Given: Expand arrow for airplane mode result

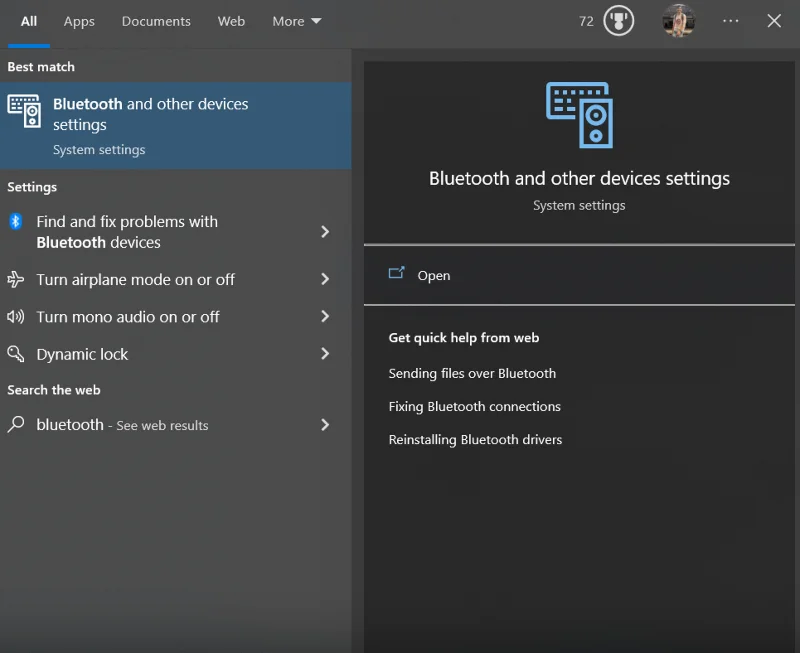Looking at the screenshot, I should point(325,279).
